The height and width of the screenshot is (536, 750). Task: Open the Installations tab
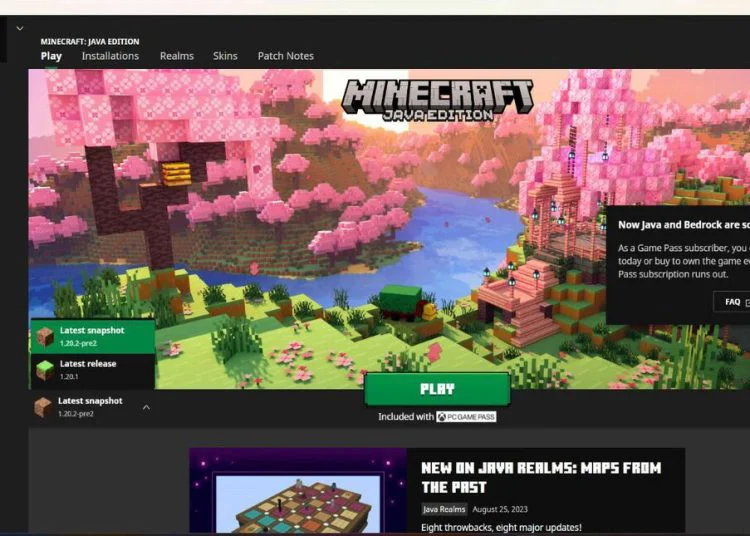[x=110, y=56]
